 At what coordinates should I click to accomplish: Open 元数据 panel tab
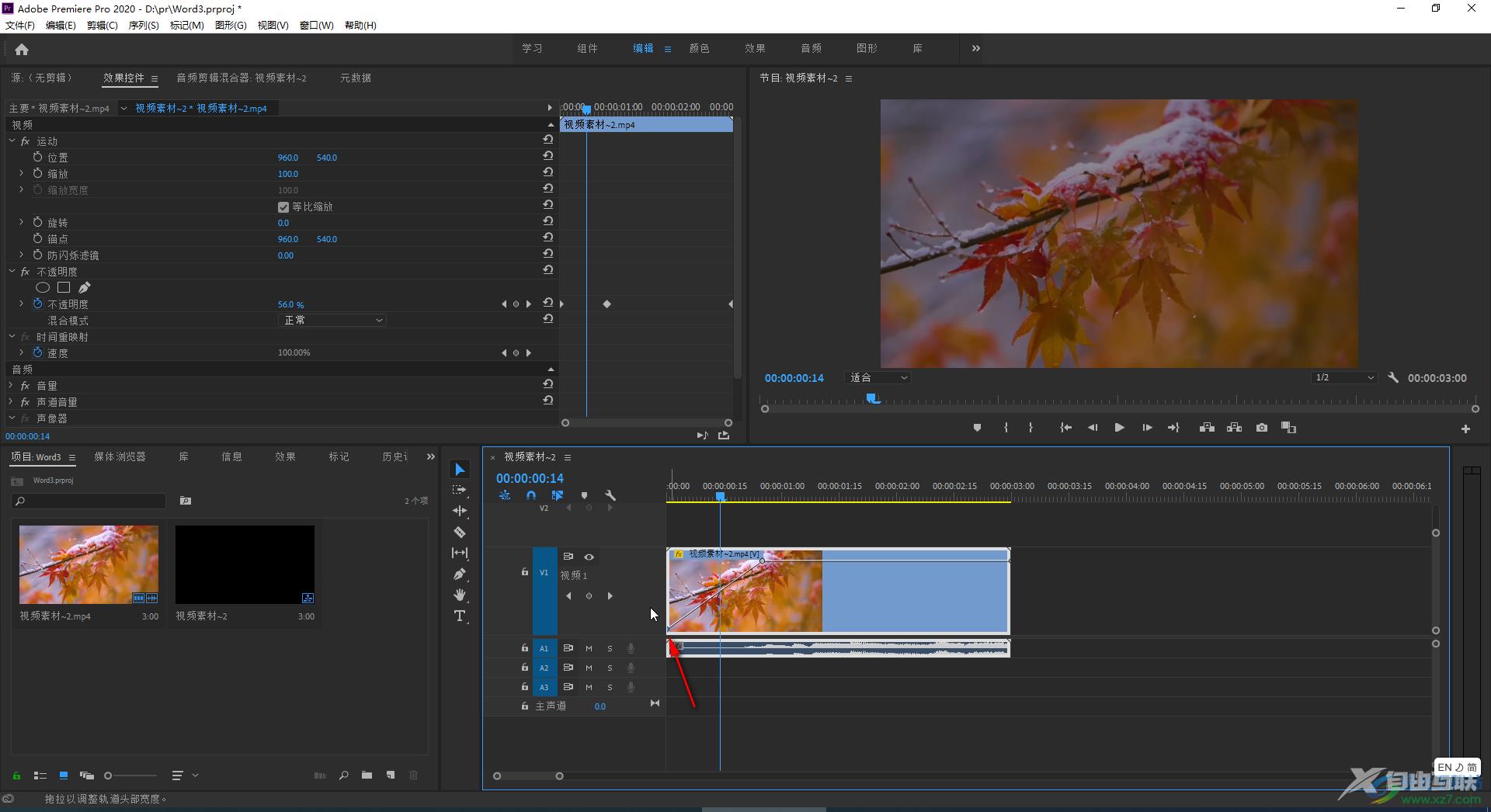click(356, 78)
